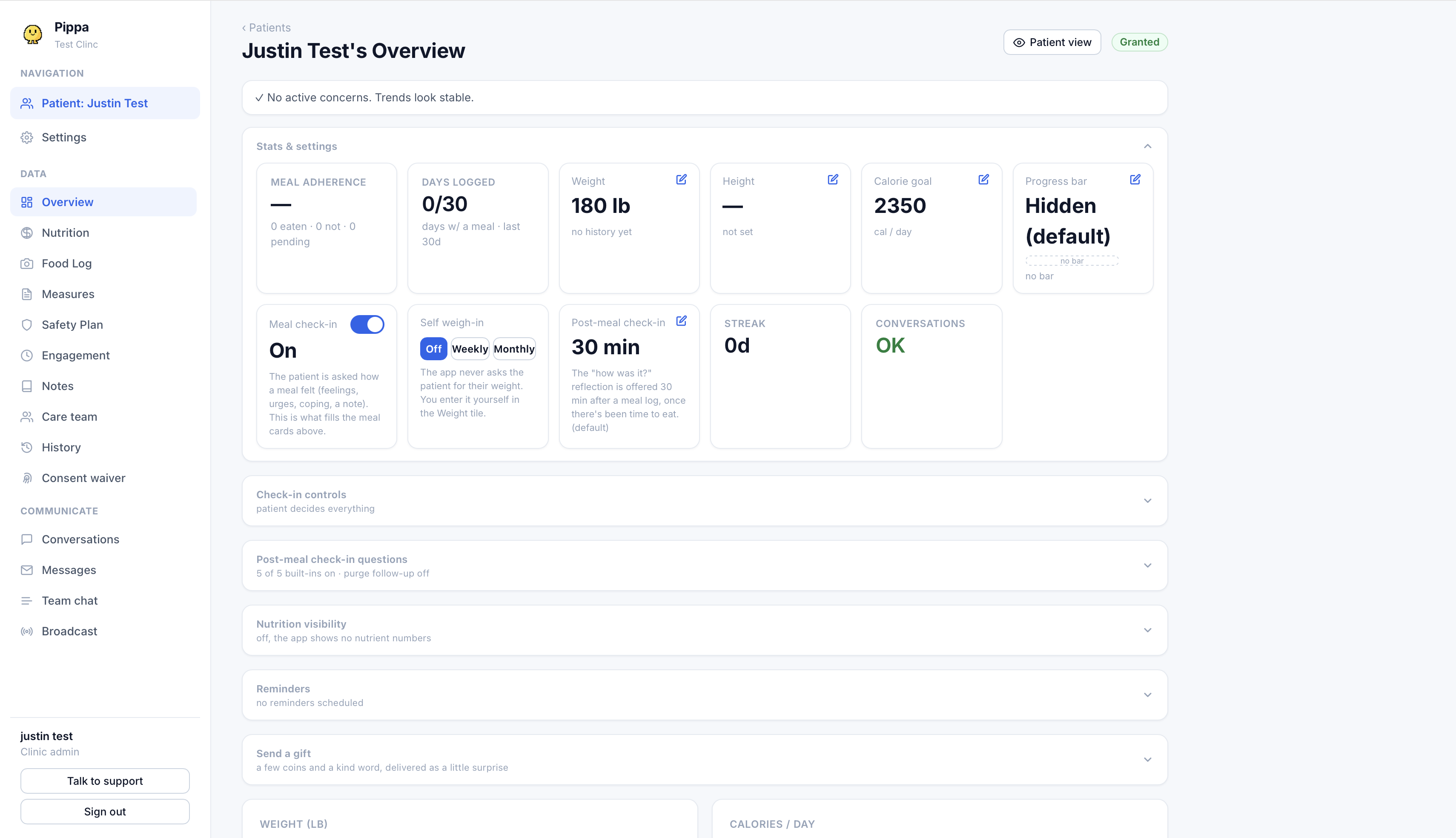Click the 'No active concerns' status banner
The width and height of the screenshot is (1456, 838).
tap(704, 98)
